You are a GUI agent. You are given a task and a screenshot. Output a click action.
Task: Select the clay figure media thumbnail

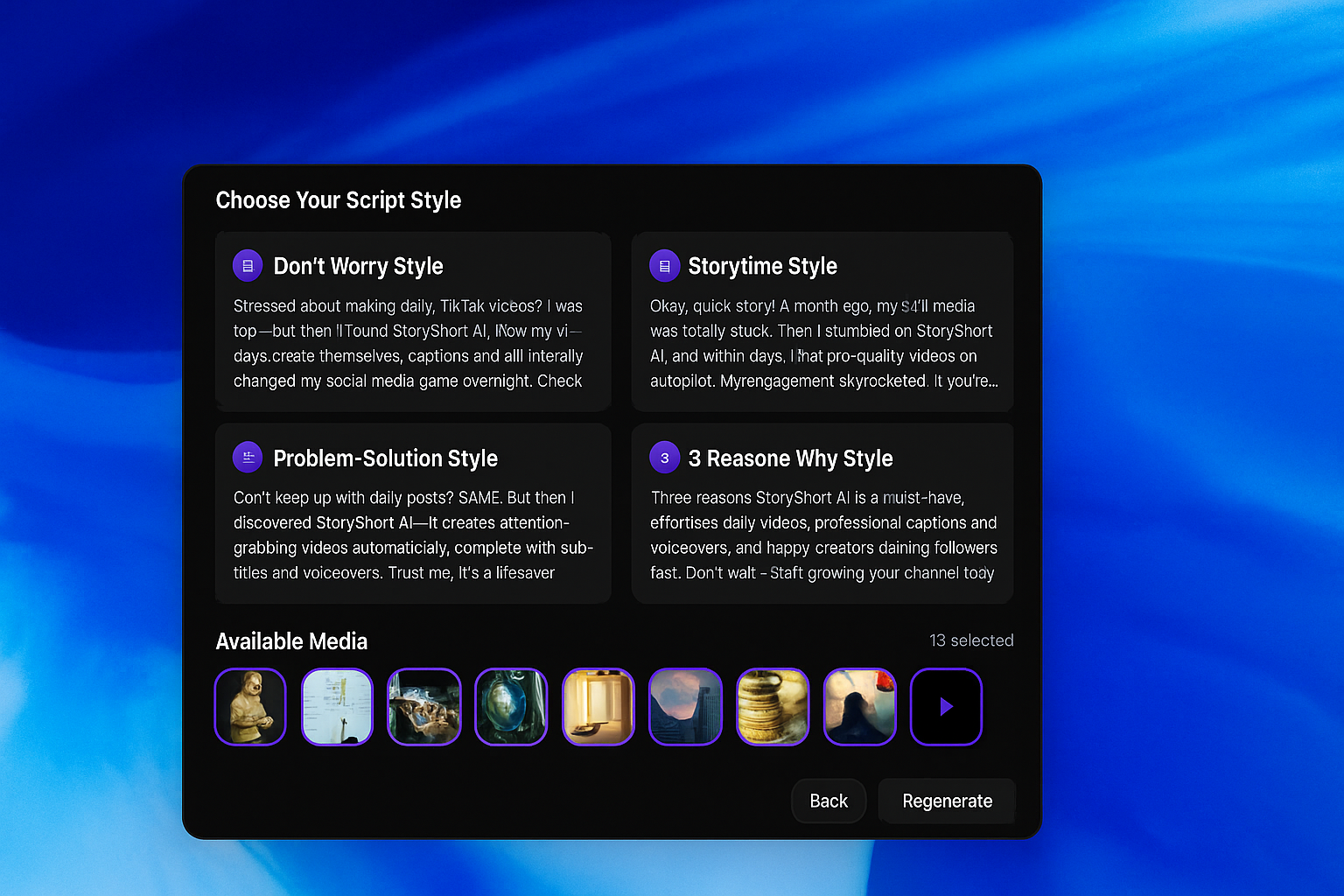[250, 707]
